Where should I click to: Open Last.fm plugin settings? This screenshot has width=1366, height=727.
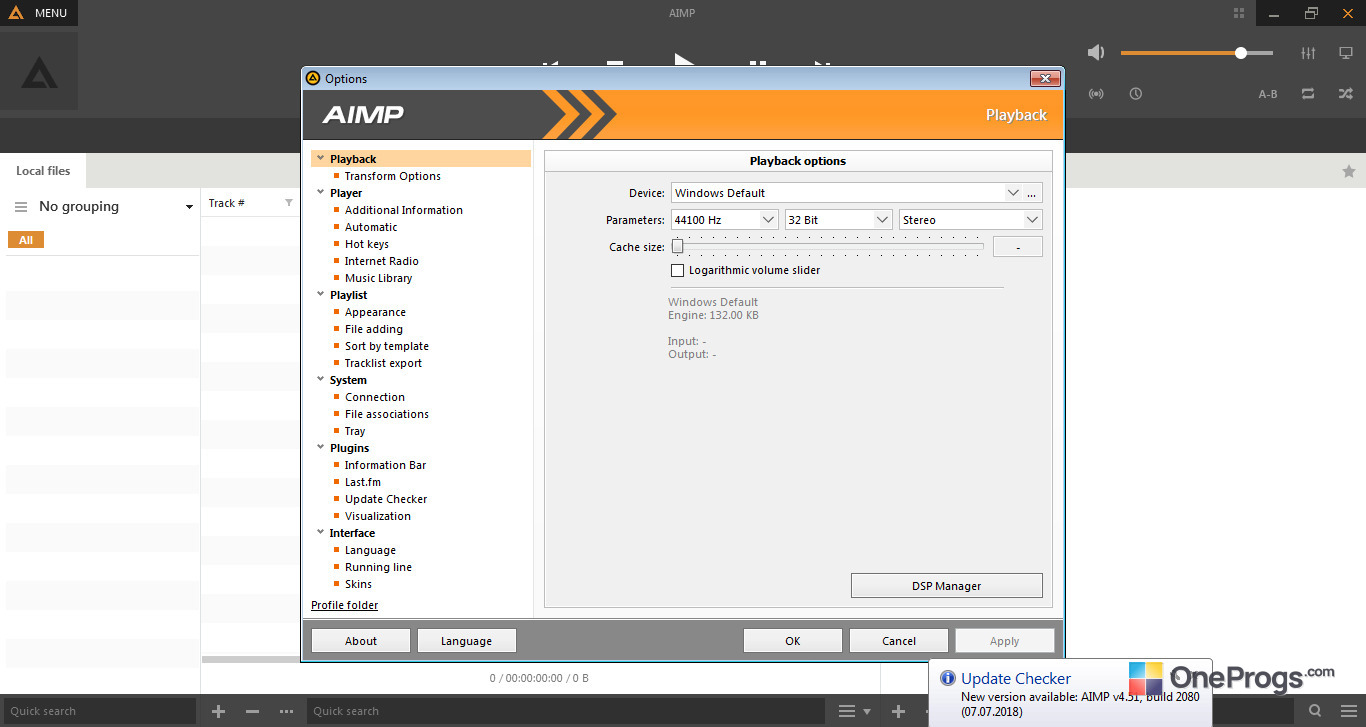point(363,482)
